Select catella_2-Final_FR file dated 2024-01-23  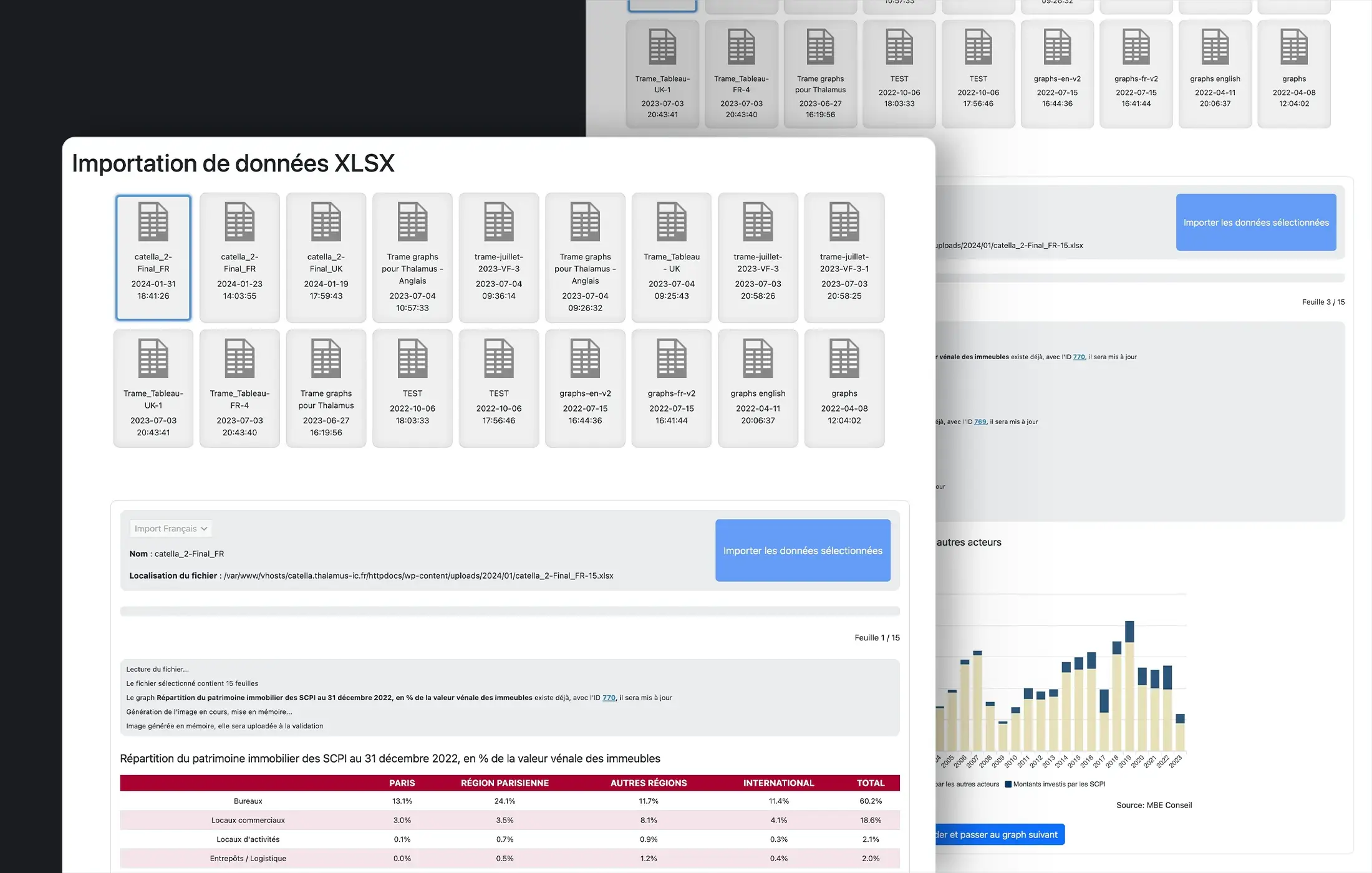(239, 258)
